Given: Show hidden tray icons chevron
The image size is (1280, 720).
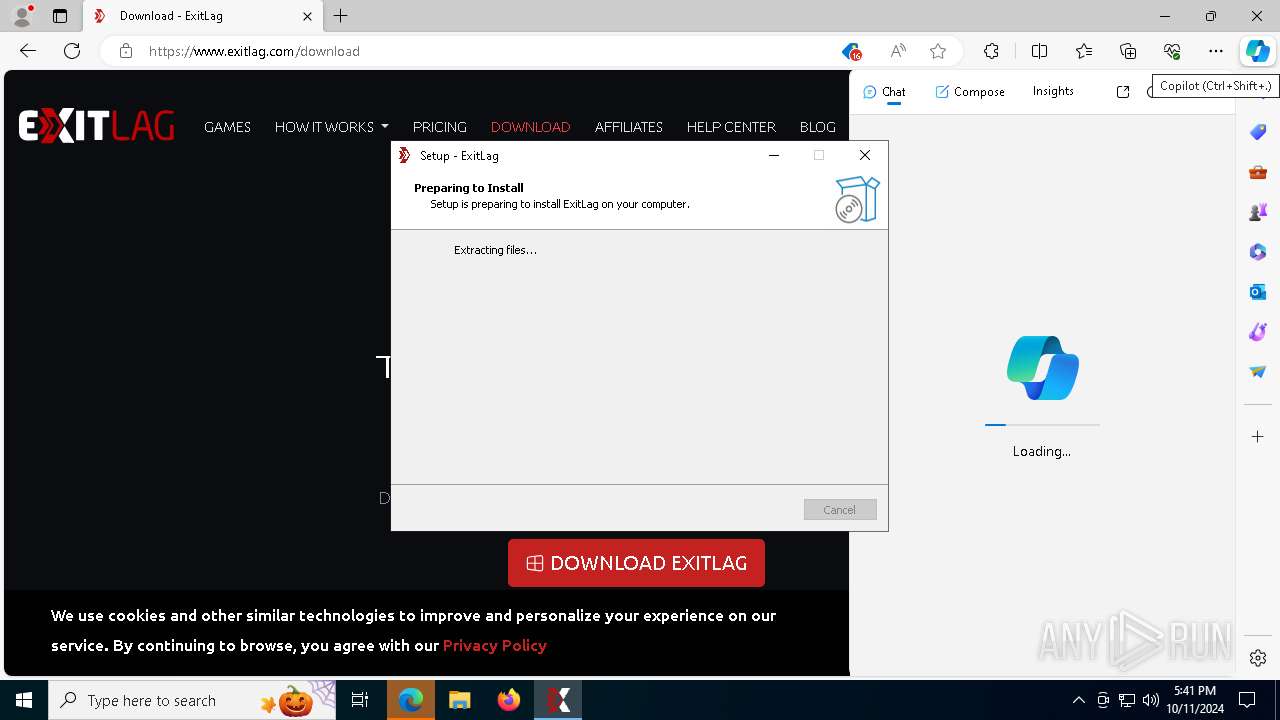Looking at the screenshot, I should [x=1079, y=700].
